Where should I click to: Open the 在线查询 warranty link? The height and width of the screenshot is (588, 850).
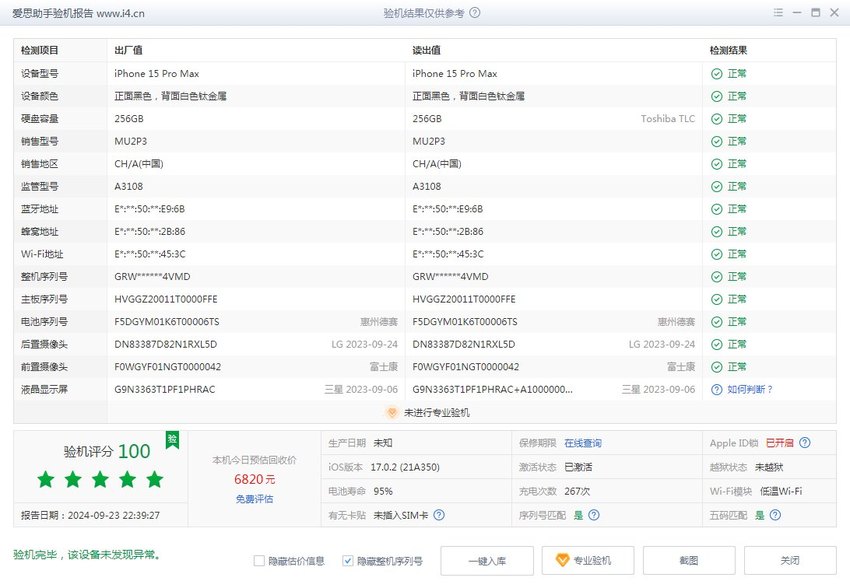pos(583,443)
